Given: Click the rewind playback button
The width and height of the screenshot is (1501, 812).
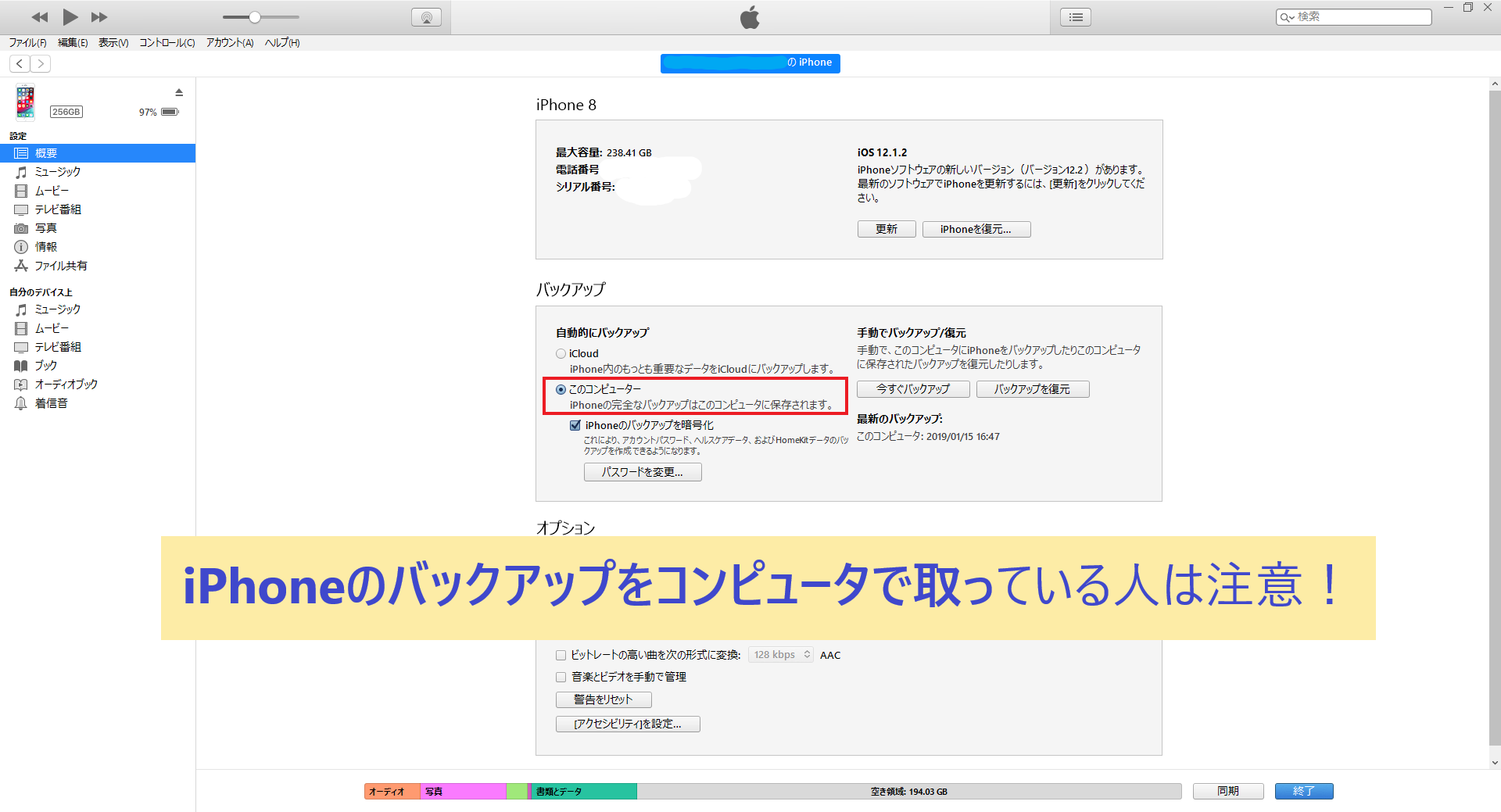Looking at the screenshot, I should [x=39, y=17].
